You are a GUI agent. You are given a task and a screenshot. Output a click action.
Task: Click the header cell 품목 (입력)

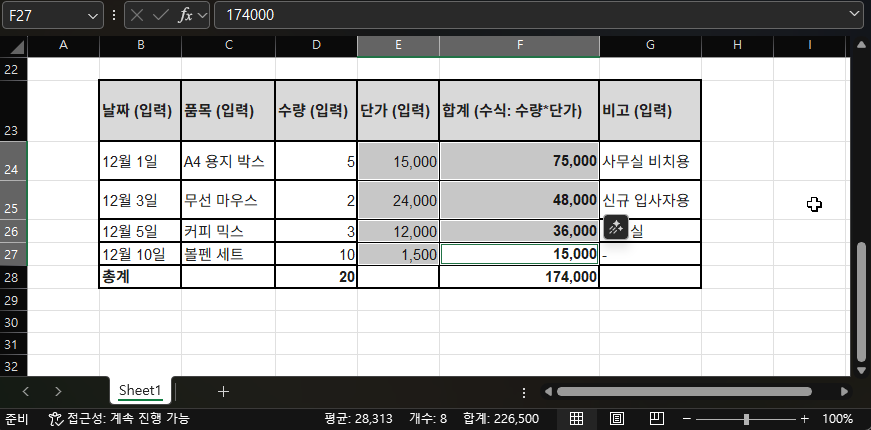click(228, 111)
